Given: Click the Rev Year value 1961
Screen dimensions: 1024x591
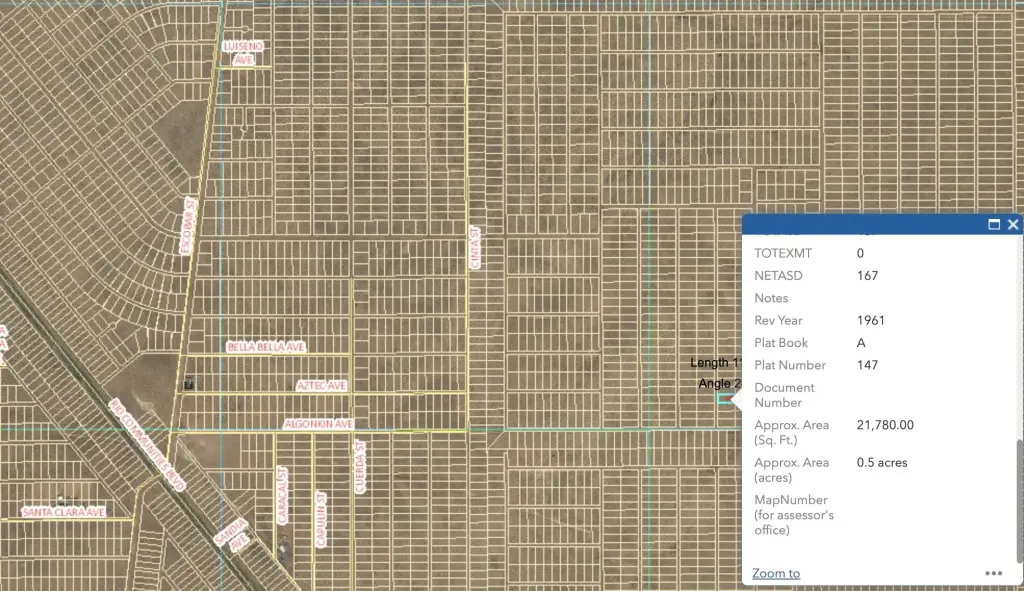Looking at the screenshot, I should click(x=870, y=320).
